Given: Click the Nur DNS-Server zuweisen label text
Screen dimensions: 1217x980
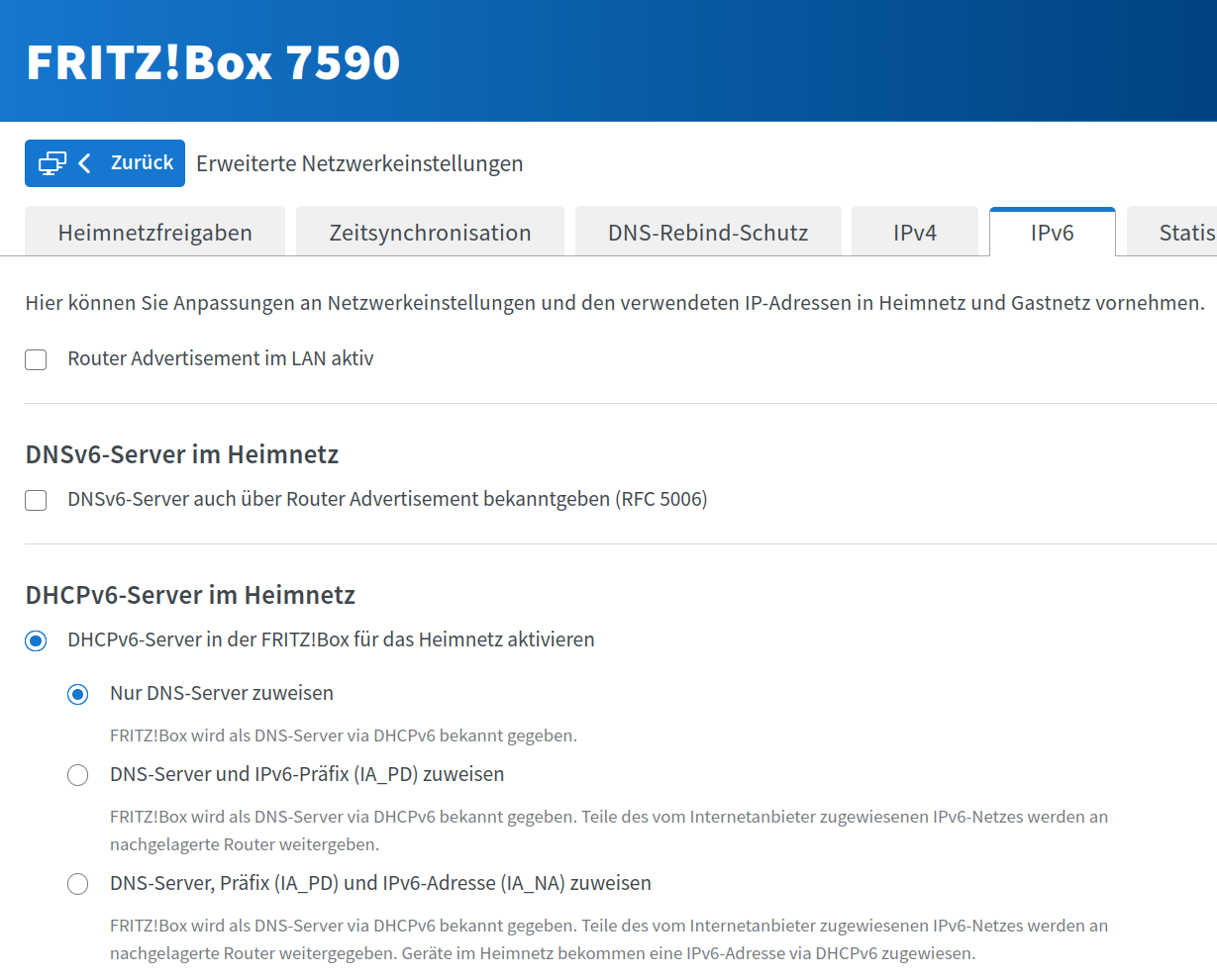Looking at the screenshot, I should point(222,693).
